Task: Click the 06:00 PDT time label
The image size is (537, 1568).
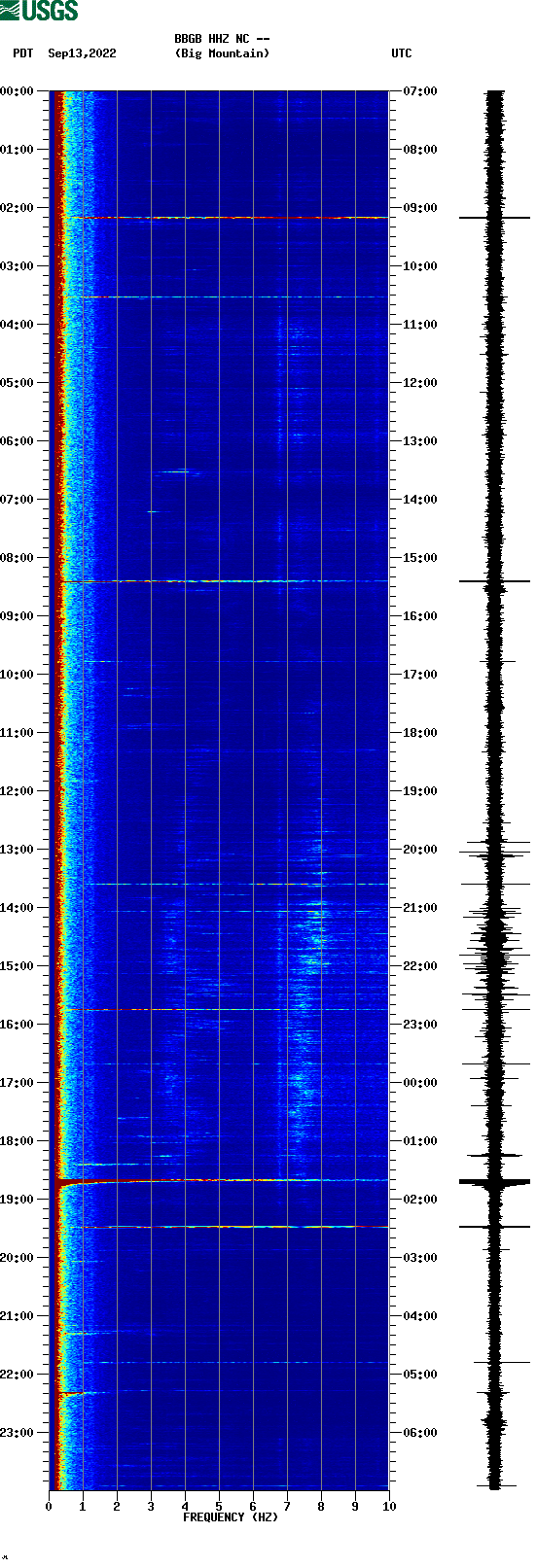Action: point(18,441)
